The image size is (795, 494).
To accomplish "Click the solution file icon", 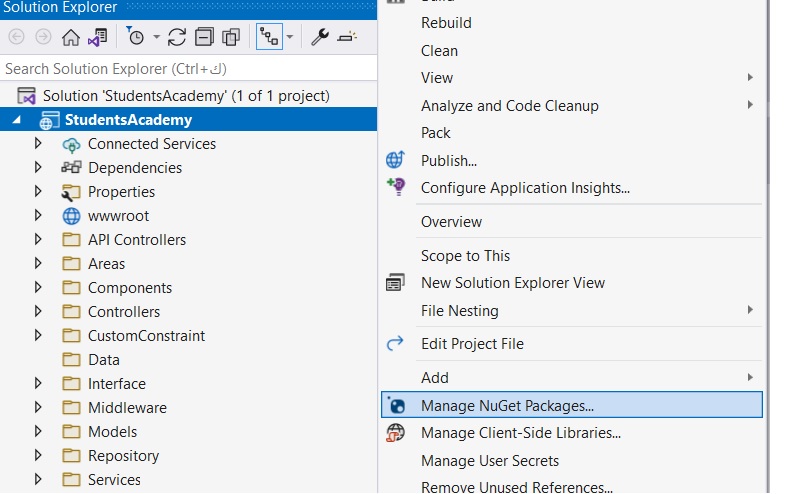I will point(26,95).
